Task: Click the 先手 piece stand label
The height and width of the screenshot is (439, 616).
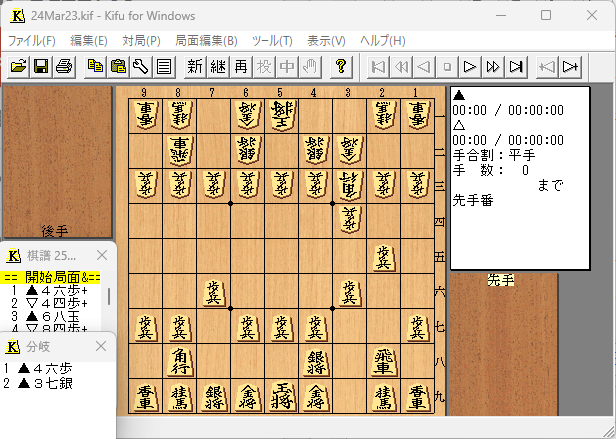Action: pos(501,280)
